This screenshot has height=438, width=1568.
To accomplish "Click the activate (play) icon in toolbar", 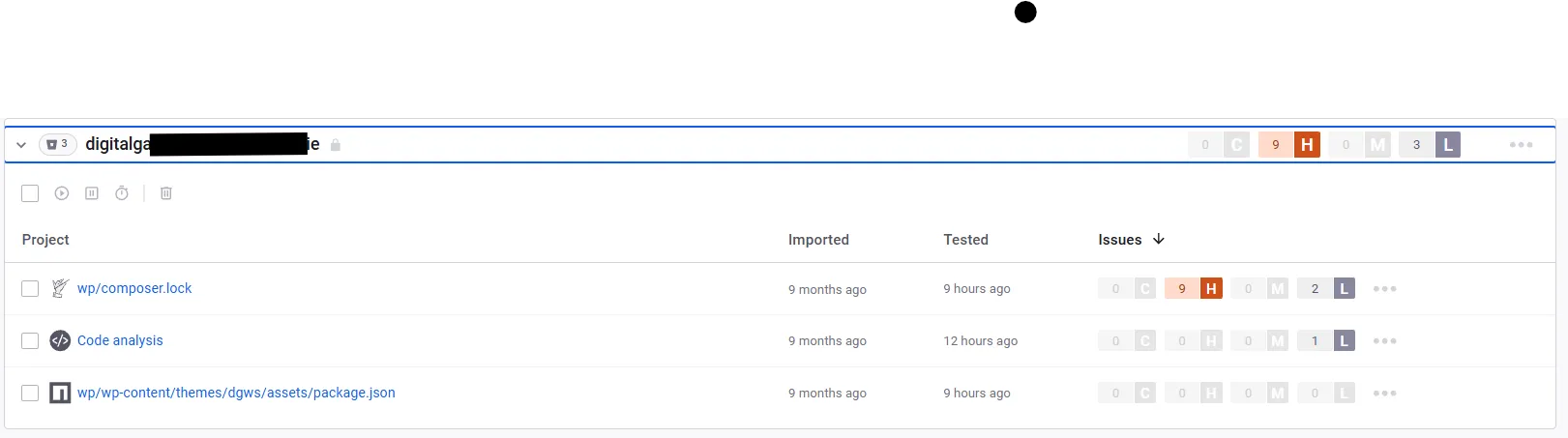I will (x=62, y=193).
